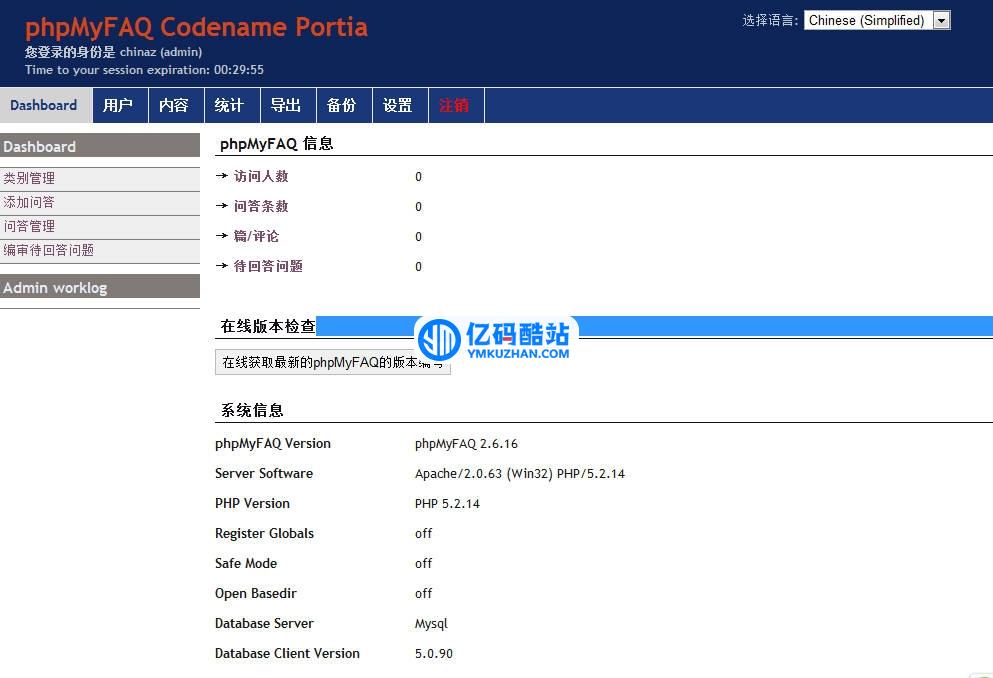Click the Admin worklog sidebar header
993x678 pixels.
[x=55, y=288]
